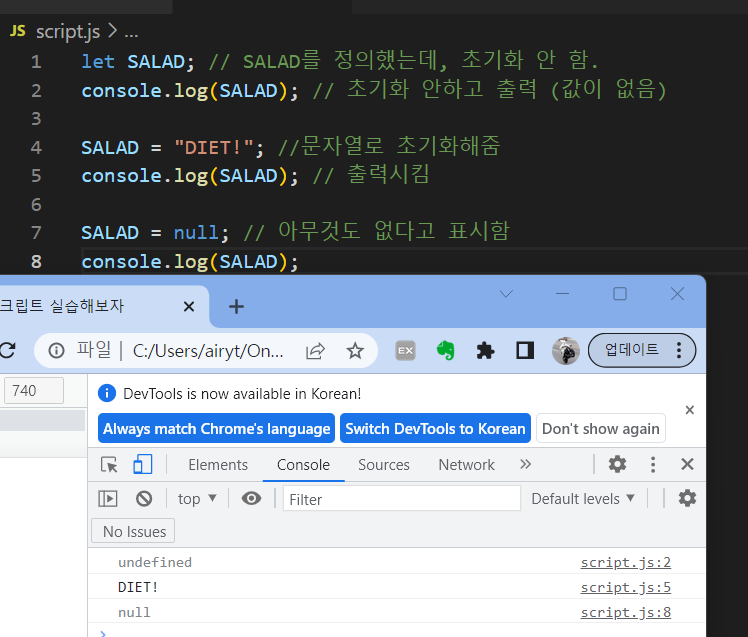Click line number 8 in the editor
748x637 pixels.
click(36, 261)
